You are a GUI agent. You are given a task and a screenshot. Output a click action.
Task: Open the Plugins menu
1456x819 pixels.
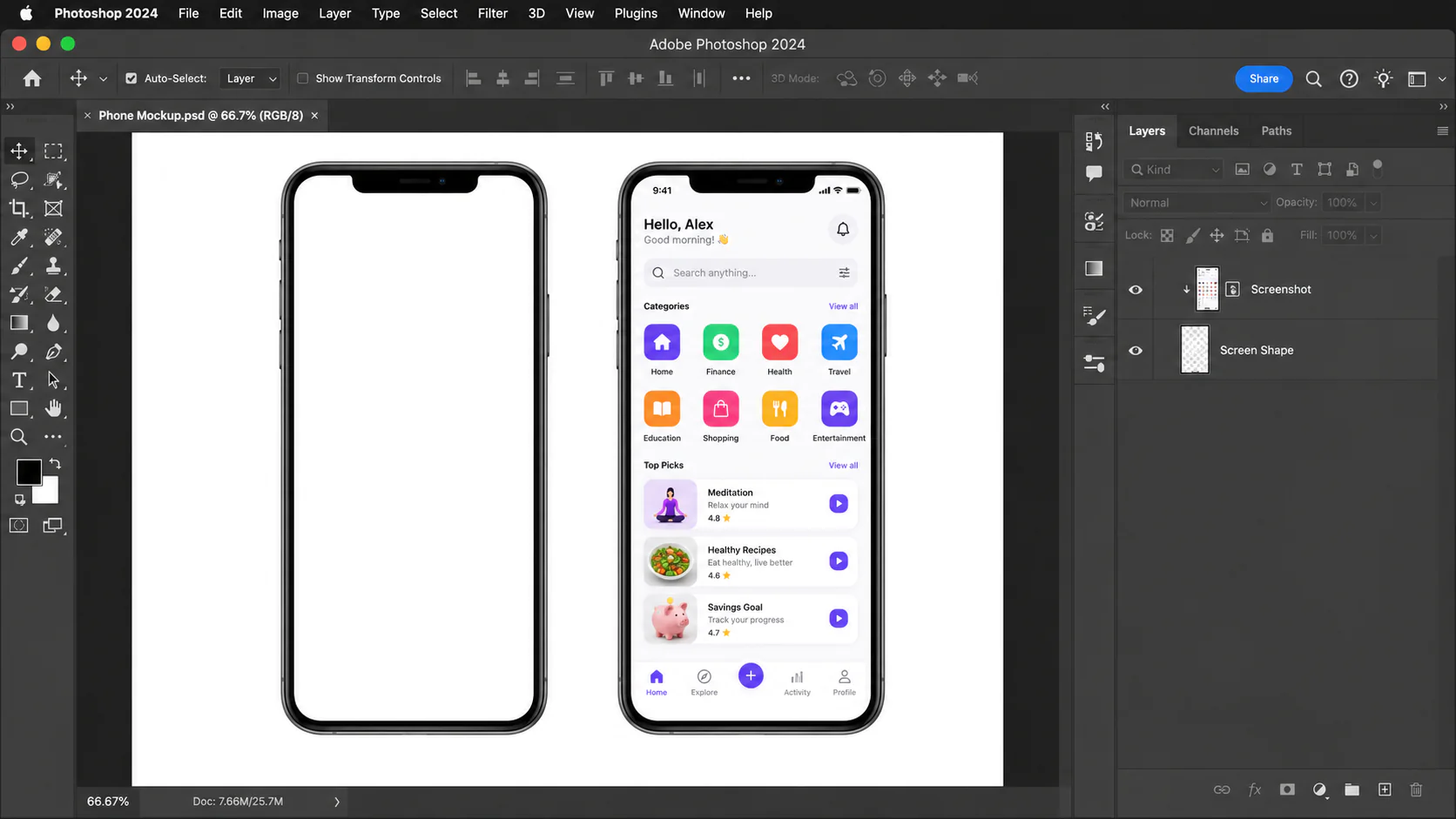click(x=636, y=13)
